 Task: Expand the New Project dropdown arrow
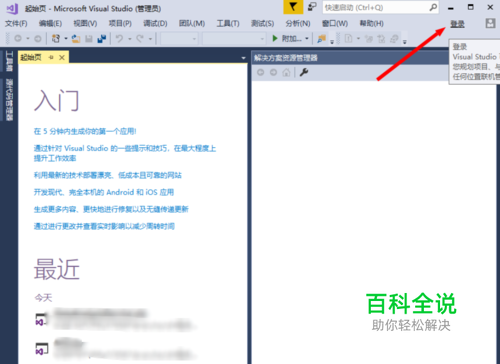(66, 39)
